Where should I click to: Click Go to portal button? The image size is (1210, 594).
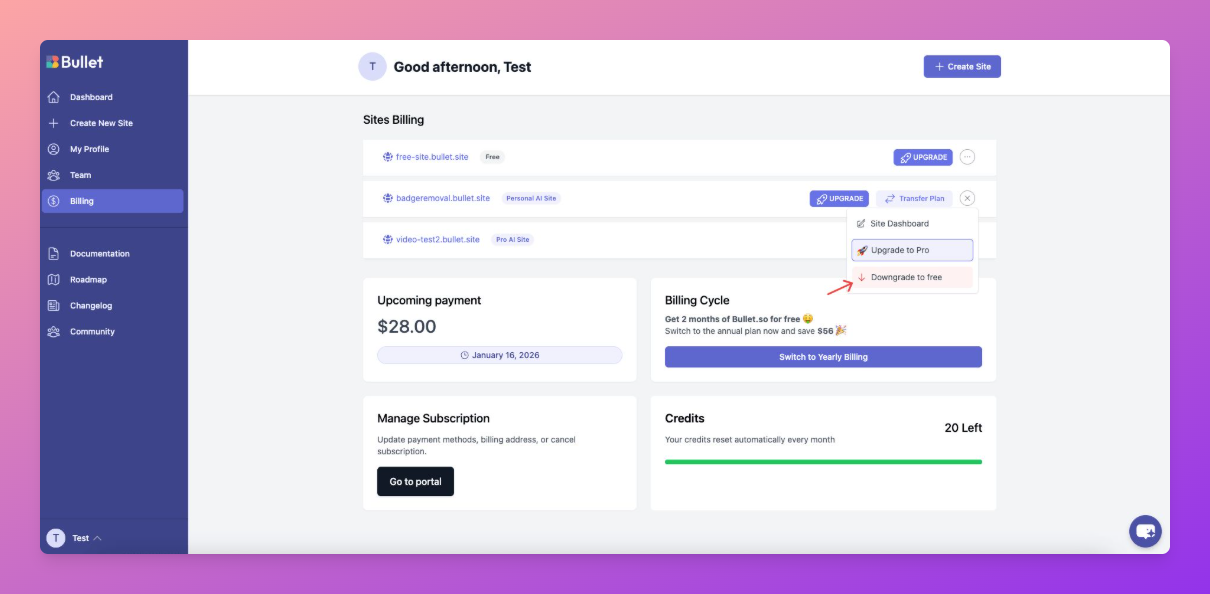[415, 482]
